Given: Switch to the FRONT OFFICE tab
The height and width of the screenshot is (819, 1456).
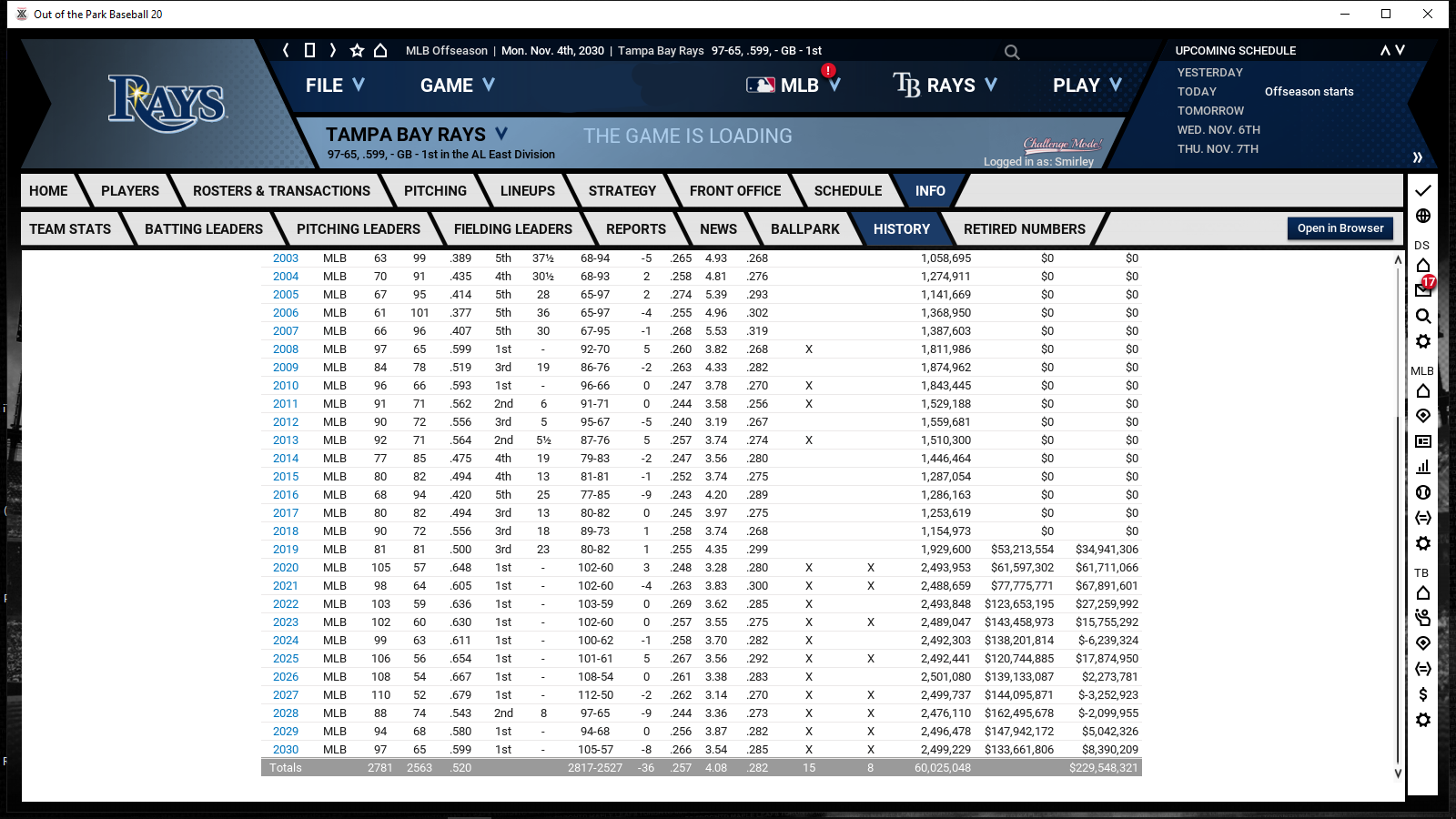Looking at the screenshot, I should 734,191.
